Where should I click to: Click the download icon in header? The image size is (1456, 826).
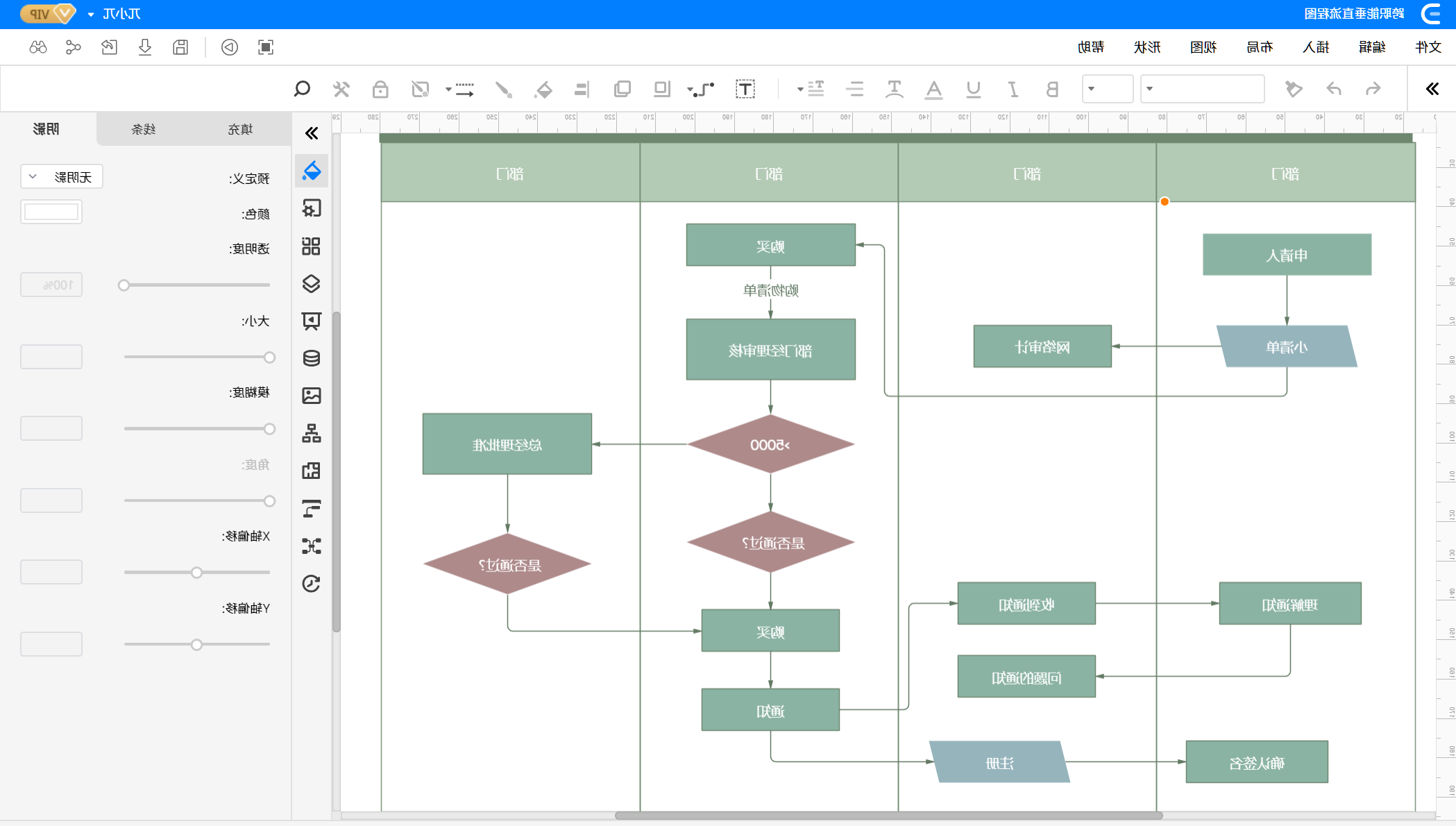(145, 47)
